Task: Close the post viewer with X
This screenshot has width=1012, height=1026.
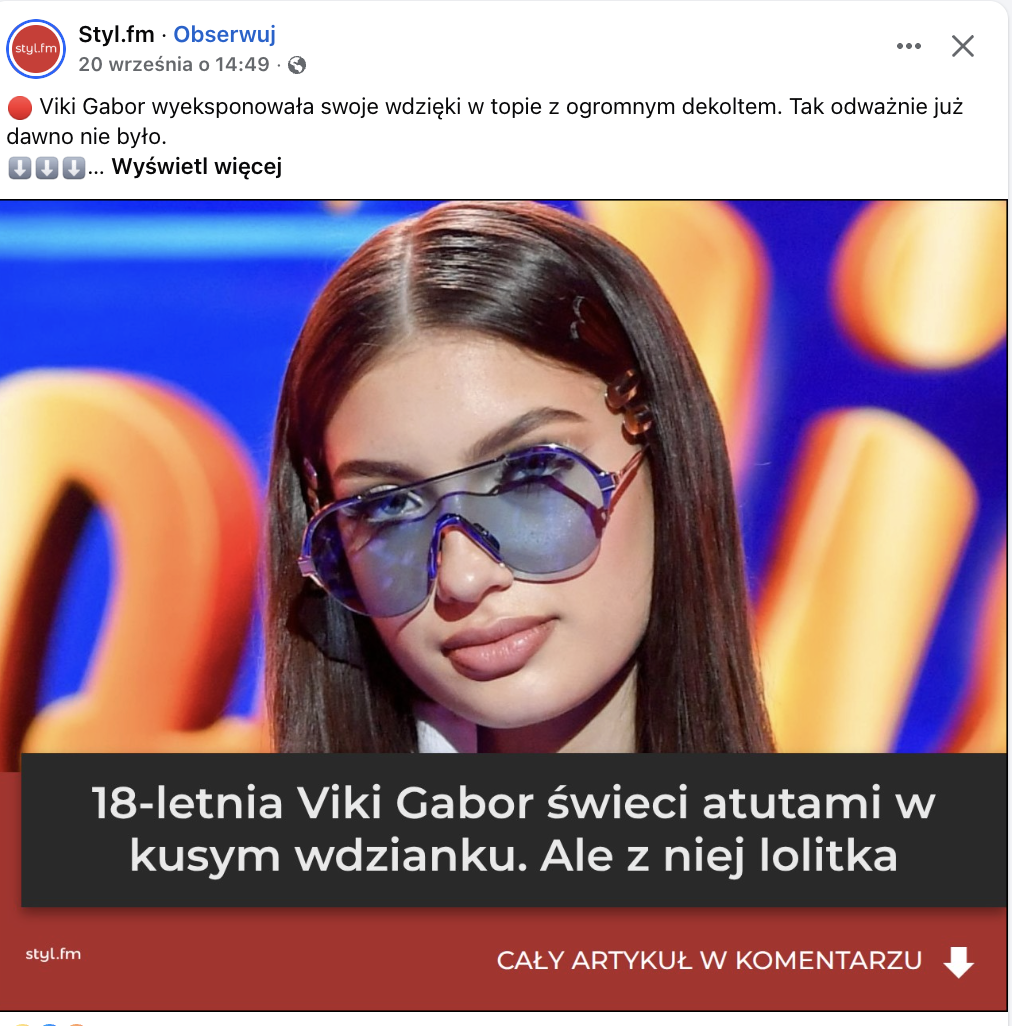Action: tap(962, 46)
